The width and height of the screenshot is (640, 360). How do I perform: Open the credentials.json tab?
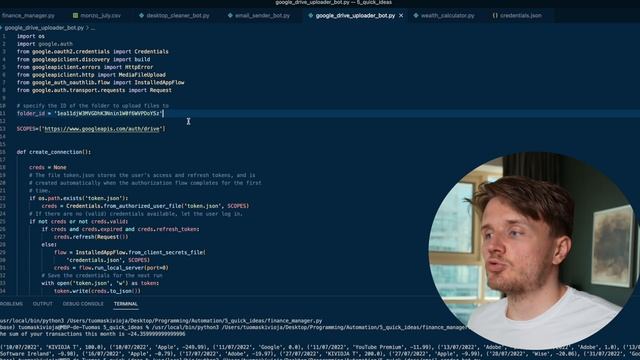coord(521,16)
